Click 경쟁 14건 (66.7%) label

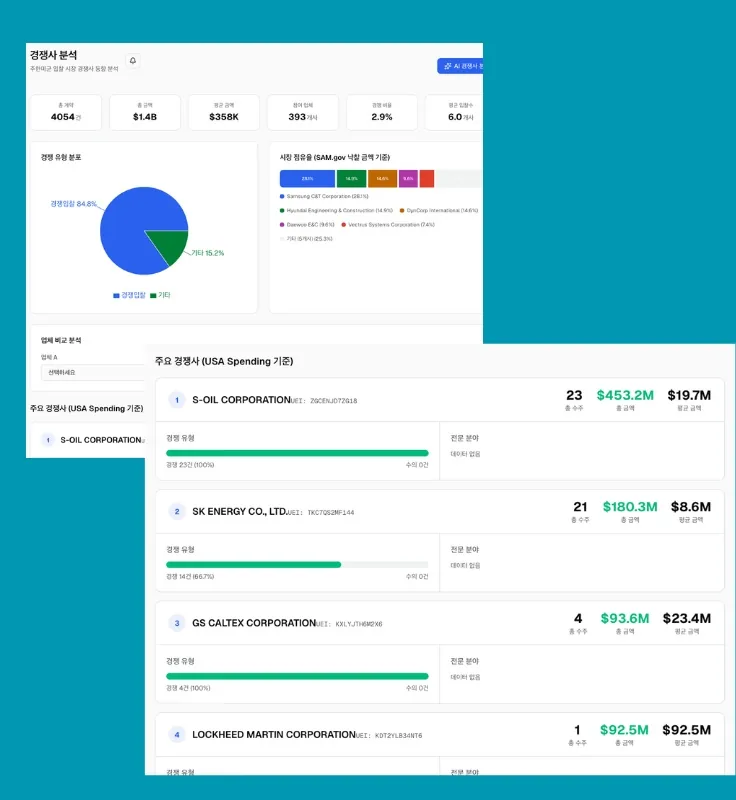tap(190, 577)
